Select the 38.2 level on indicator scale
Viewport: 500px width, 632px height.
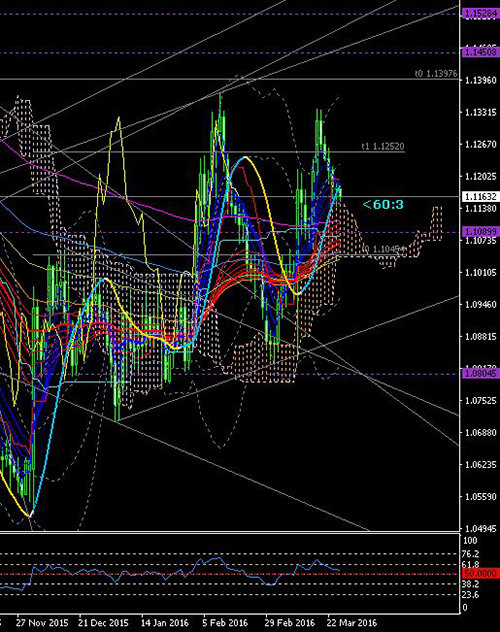click(471, 584)
